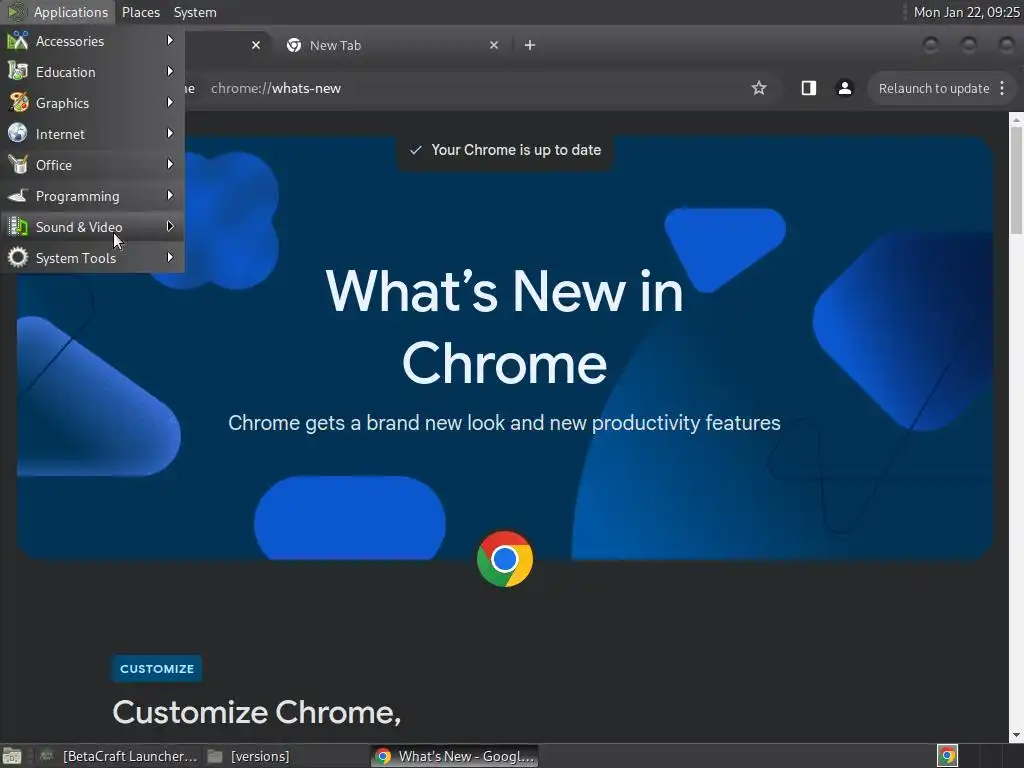
Task: Open the Programming submenu
Action: coord(92,196)
